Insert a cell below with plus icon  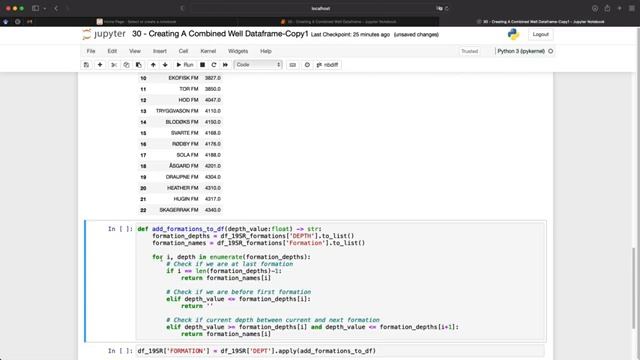tap(100, 65)
